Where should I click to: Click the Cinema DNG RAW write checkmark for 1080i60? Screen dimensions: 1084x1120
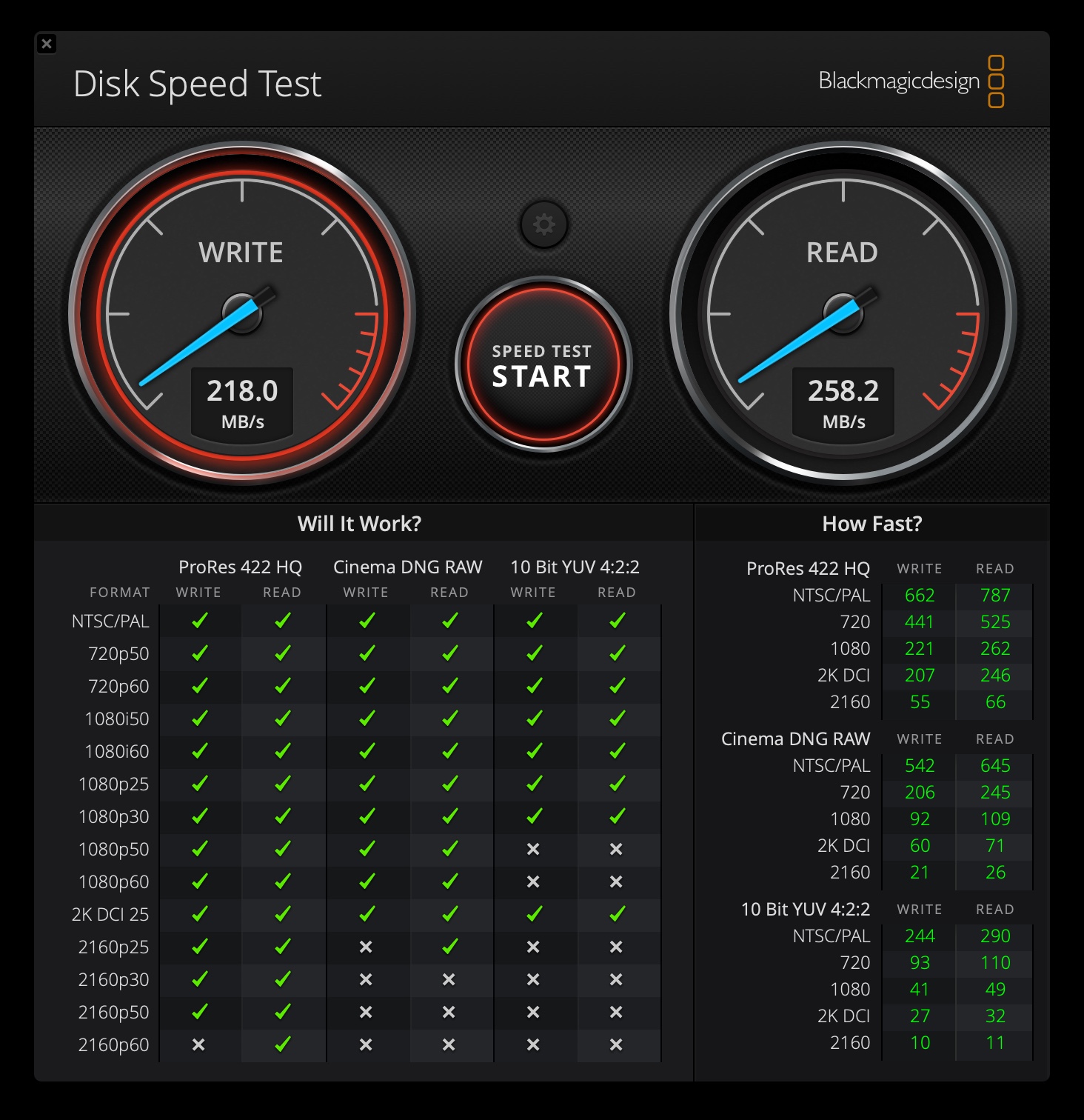[x=367, y=751]
